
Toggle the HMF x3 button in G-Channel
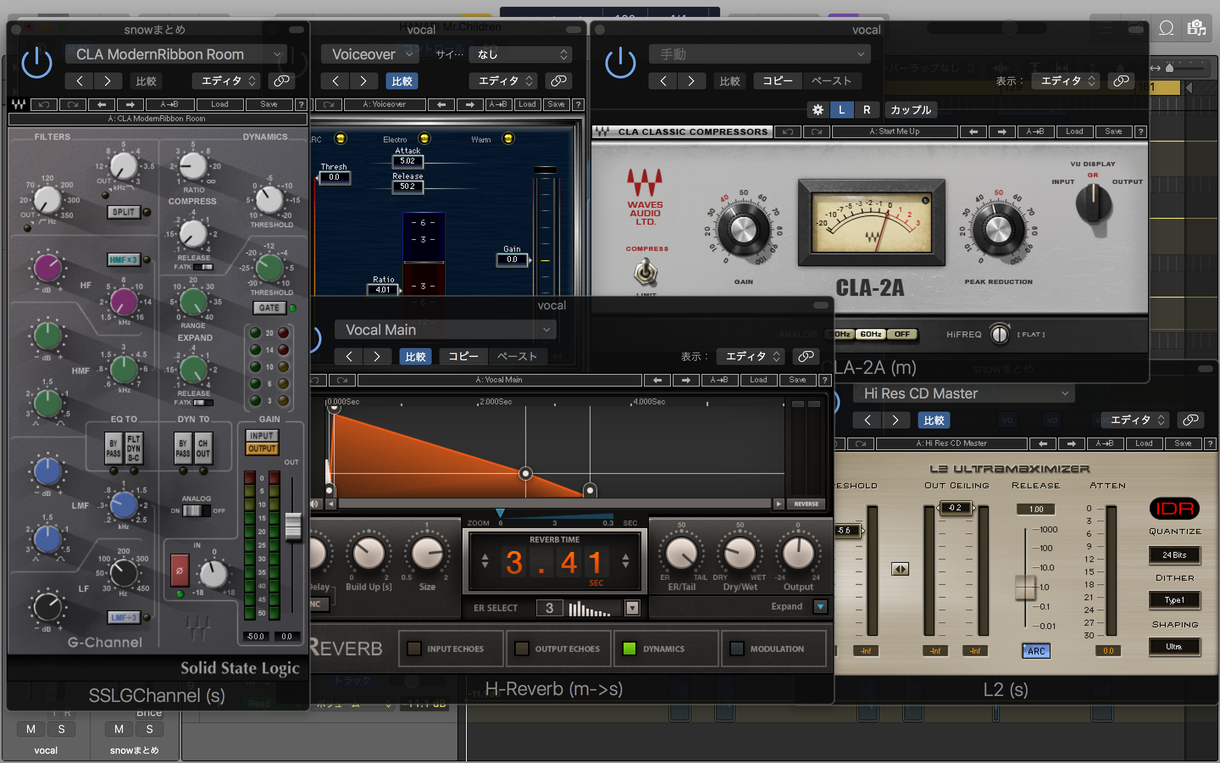(124, 260)
